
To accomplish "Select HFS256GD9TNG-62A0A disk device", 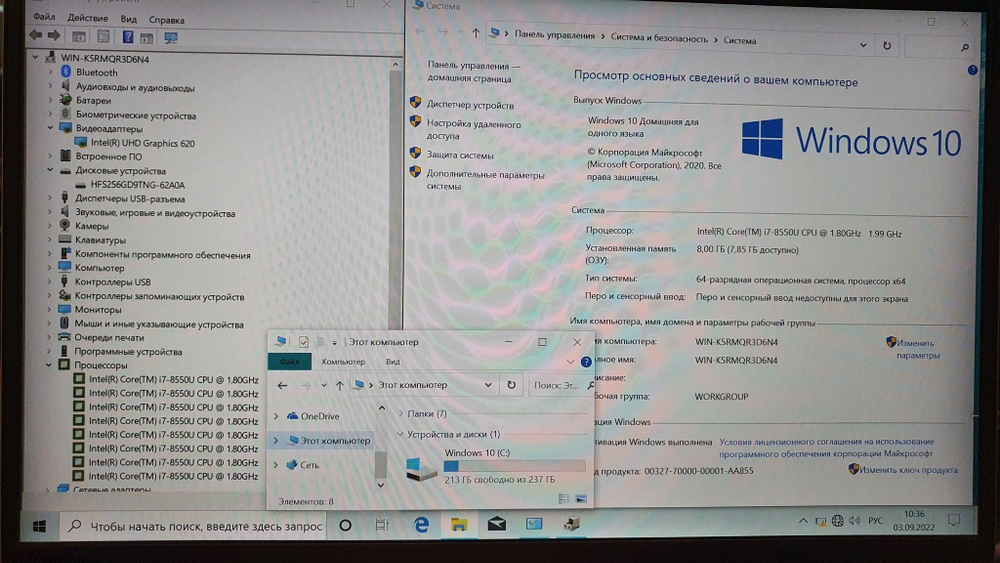I will point(137,184).
